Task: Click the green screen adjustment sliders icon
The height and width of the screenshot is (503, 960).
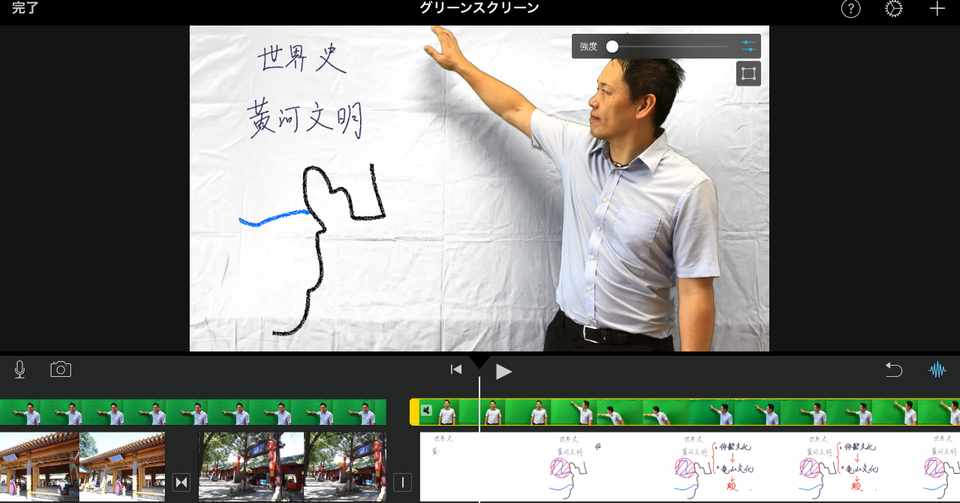Action: pos(748,46)
